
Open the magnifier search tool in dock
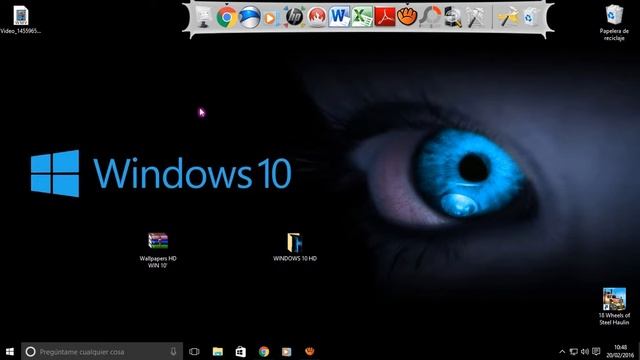click(x=453, y=17)
